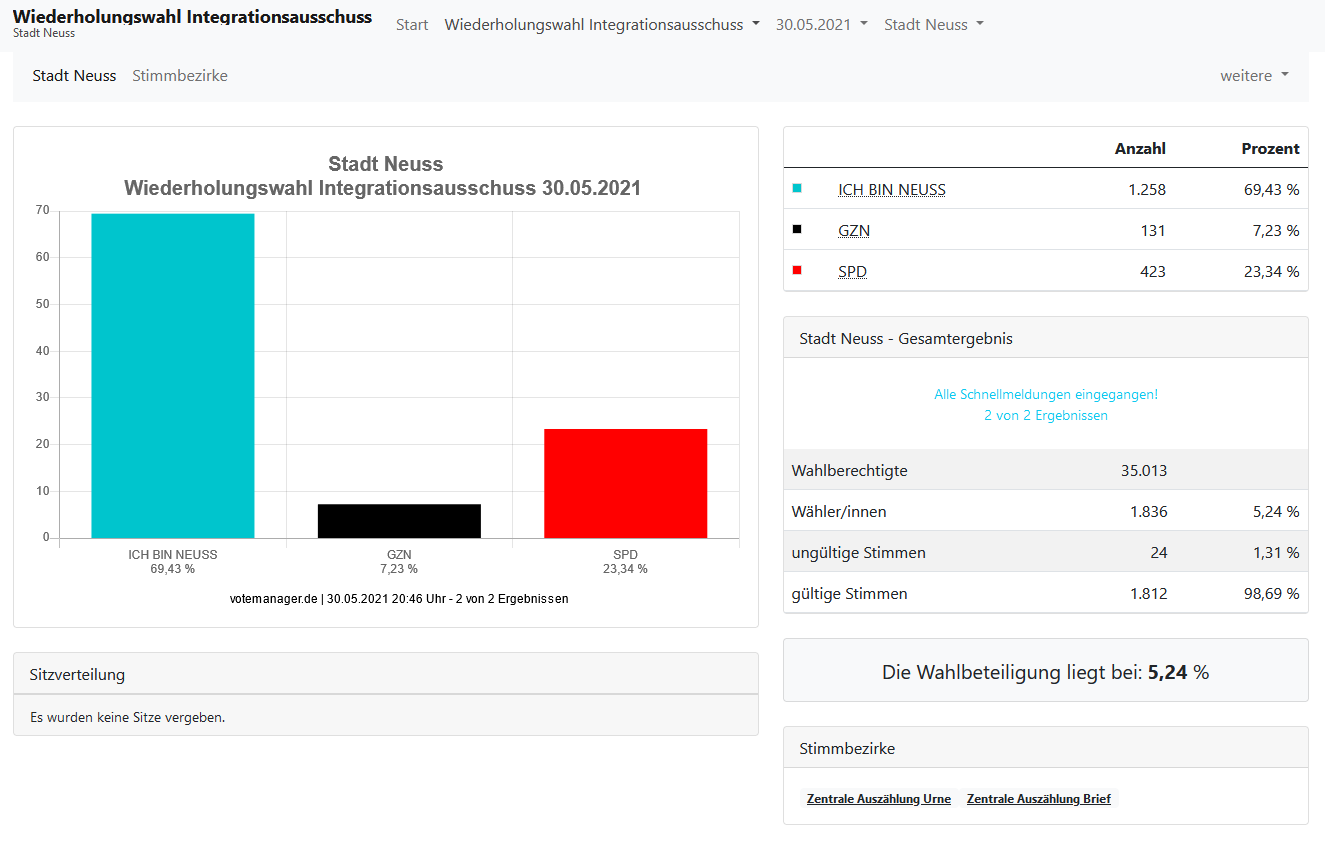Click the cyan ICH BIN NEUSS chart bar
1325x855 pixels.
pyautogui.click(x=173, y=376)
